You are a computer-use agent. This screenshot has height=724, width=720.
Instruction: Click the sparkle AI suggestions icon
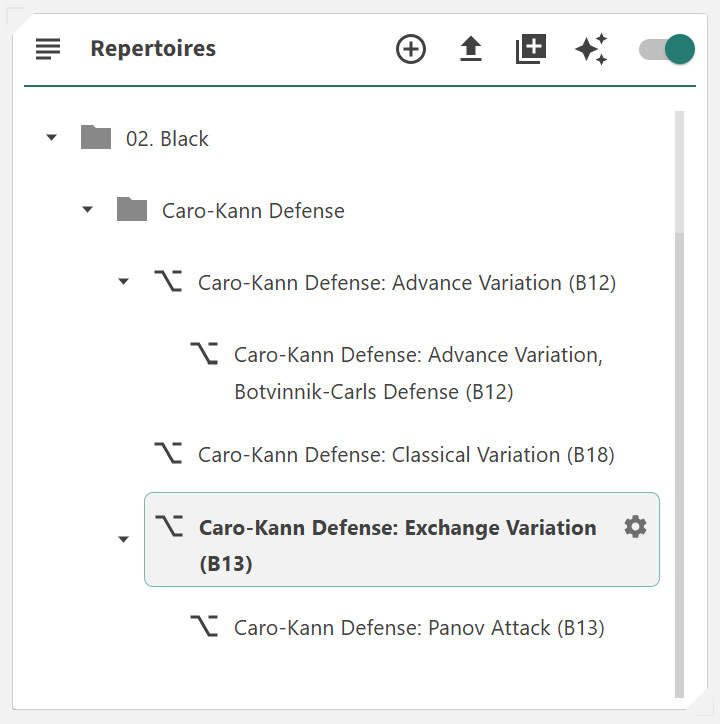click(591, 49)
